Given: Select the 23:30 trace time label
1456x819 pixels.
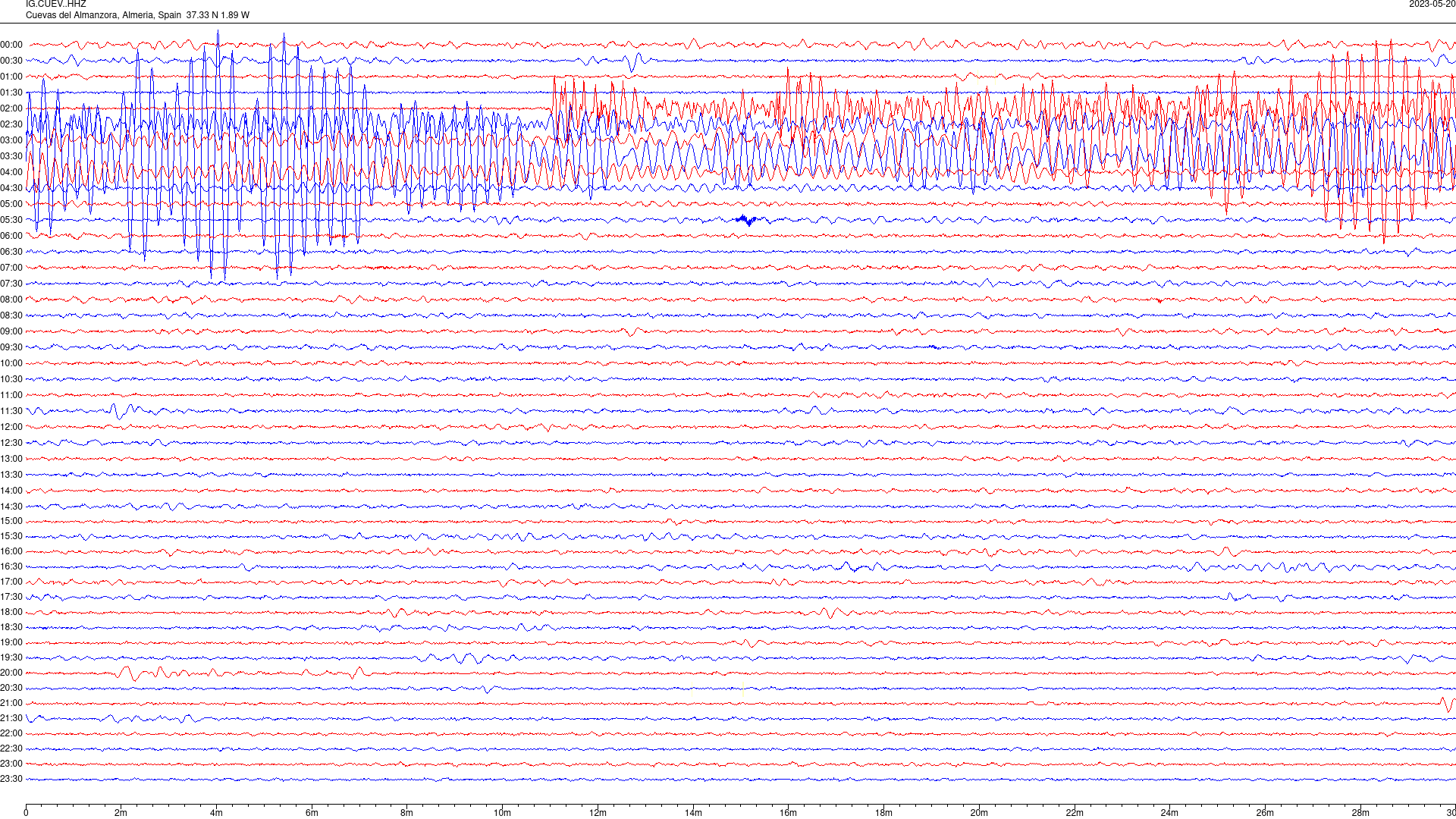Looking at the screenshot, I should tap(11, 779).
